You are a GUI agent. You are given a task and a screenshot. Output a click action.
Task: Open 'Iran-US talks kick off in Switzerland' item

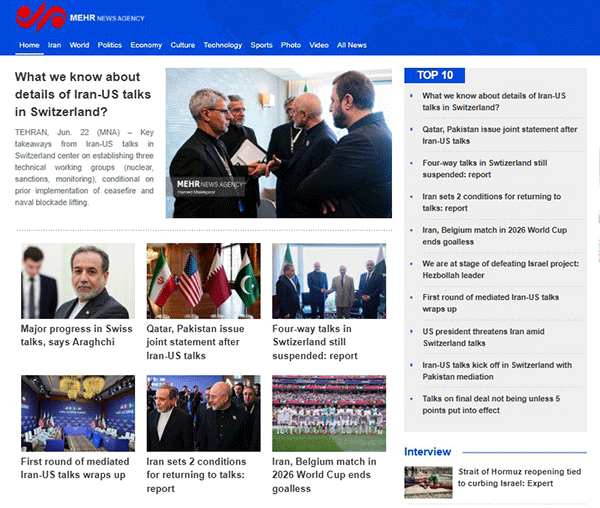point(497,371)
